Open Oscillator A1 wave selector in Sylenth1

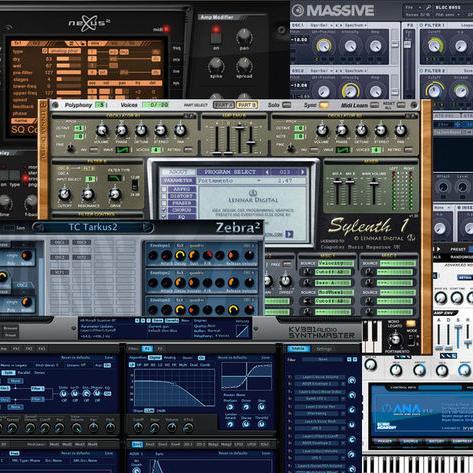[122, 150]
